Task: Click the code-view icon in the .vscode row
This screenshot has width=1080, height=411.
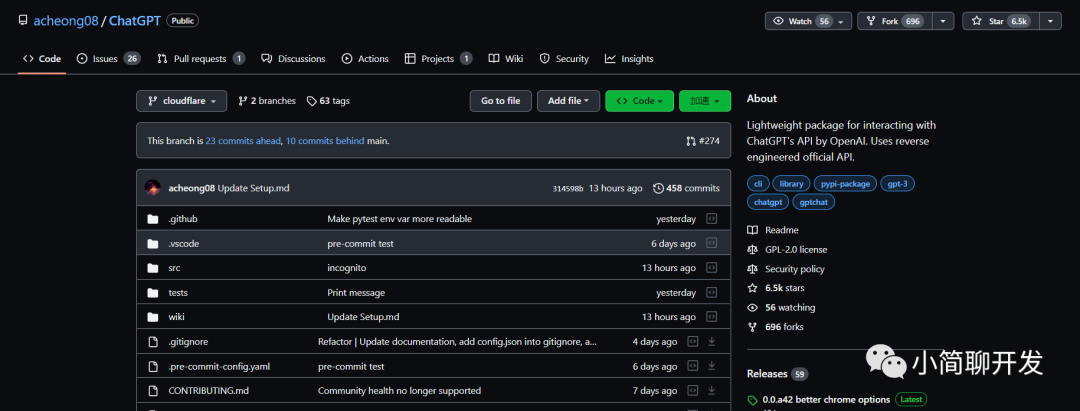Action: click(x=712, y=243)
